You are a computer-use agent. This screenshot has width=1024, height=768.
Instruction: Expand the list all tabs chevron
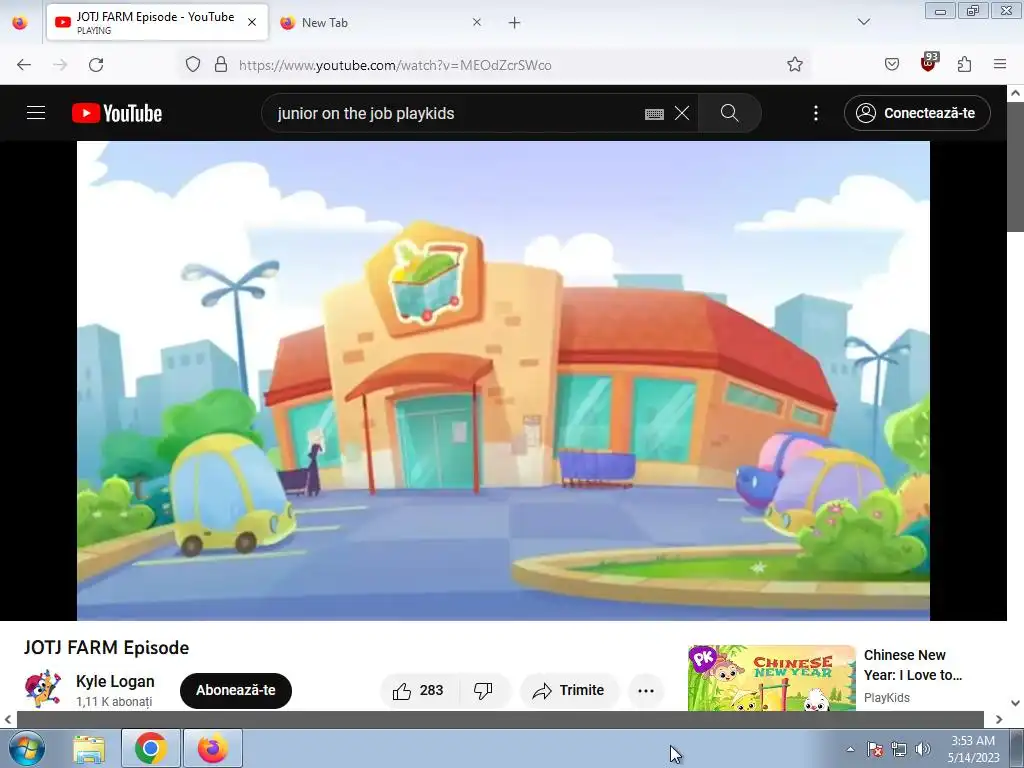coord(863,22)
